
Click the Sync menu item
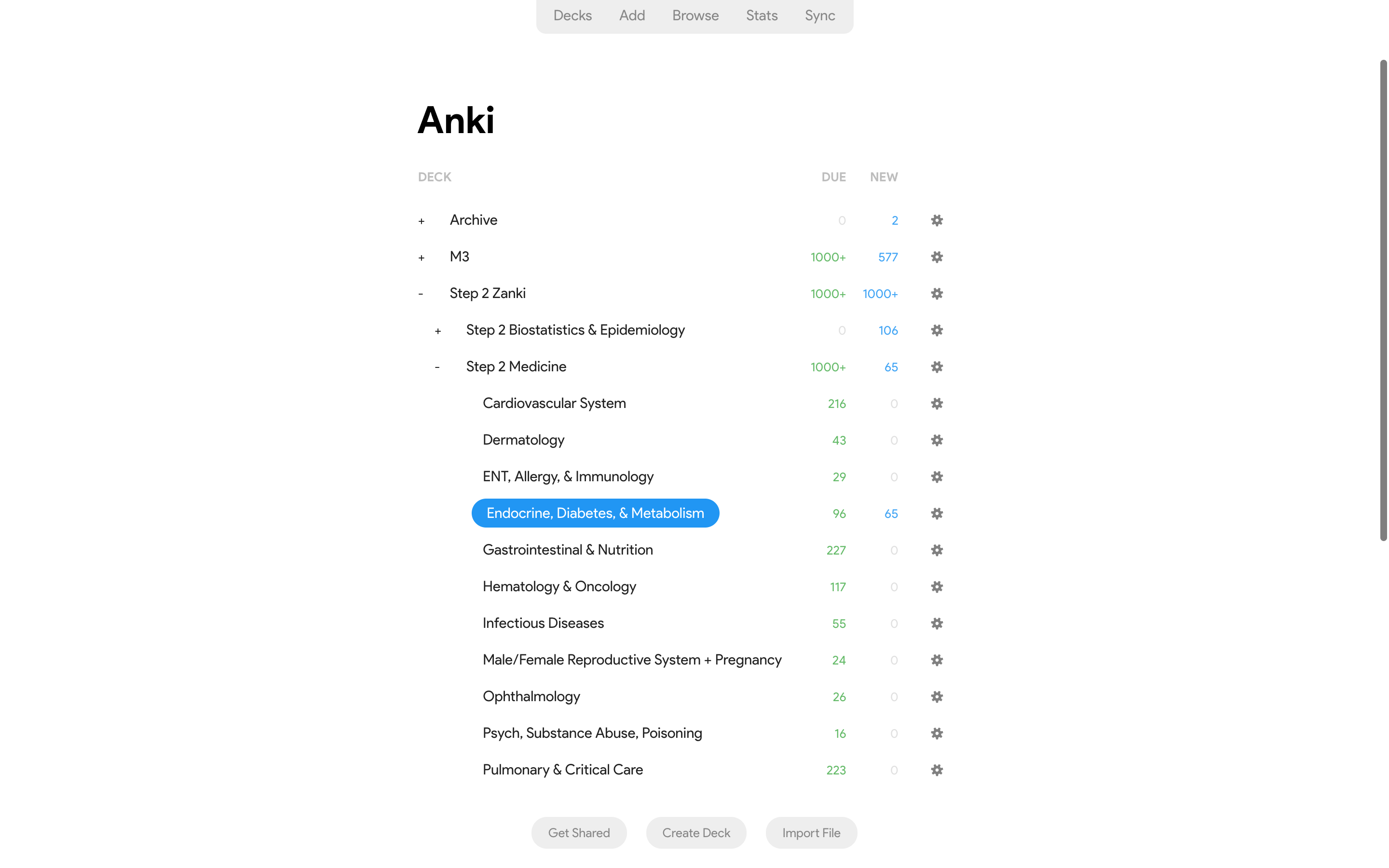819,15
